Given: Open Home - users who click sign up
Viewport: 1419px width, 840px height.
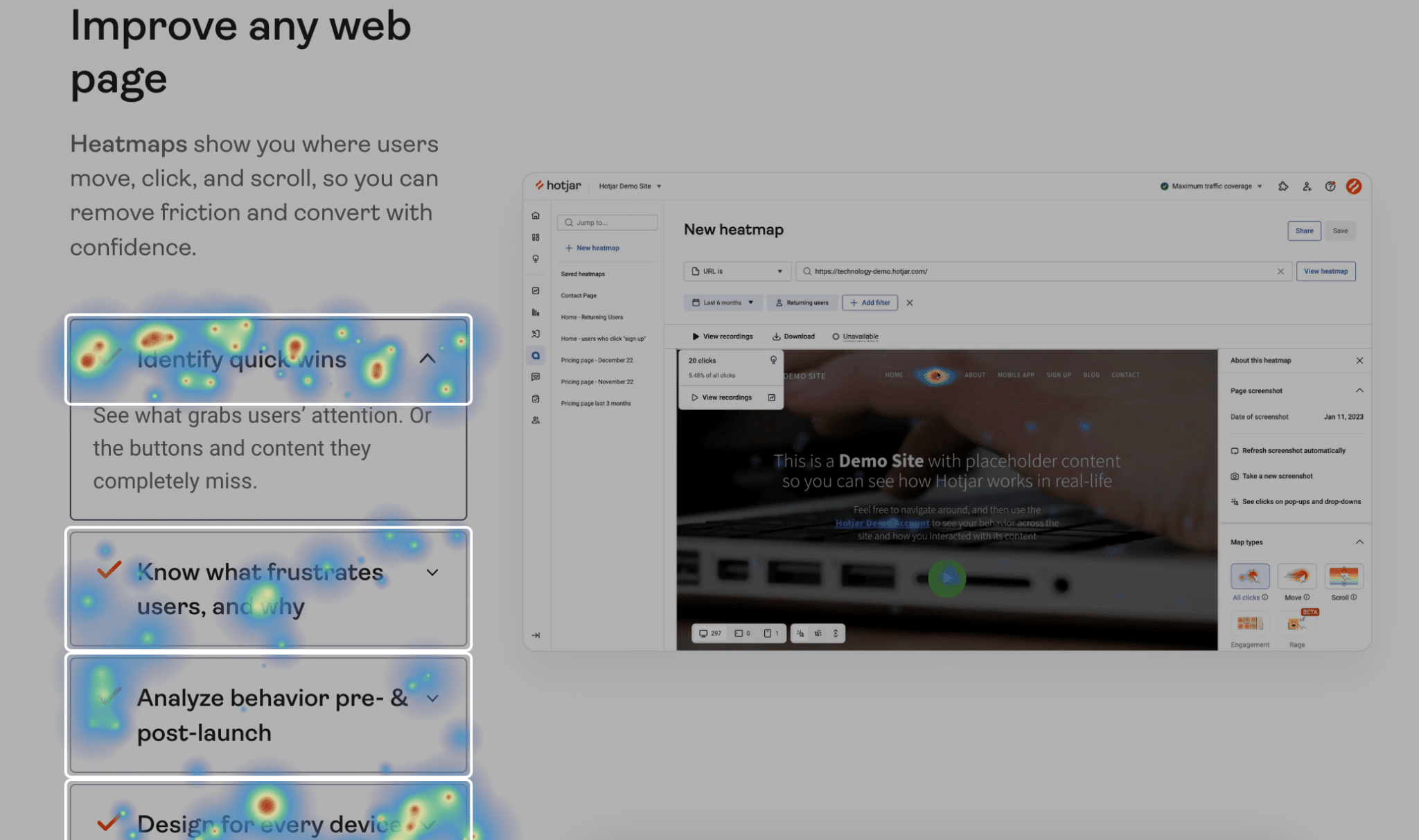Looking at the screenshot, I should click(603, 339).
